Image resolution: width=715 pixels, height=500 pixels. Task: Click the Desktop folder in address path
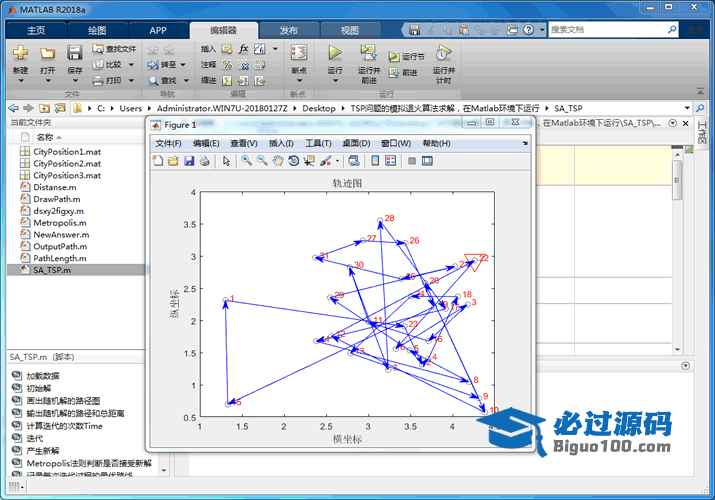319,108
